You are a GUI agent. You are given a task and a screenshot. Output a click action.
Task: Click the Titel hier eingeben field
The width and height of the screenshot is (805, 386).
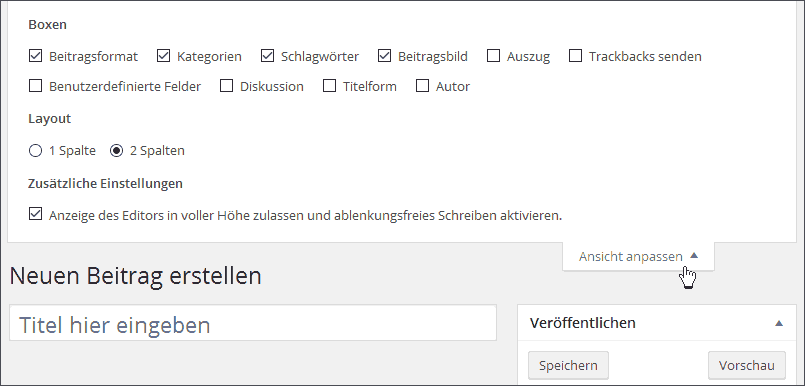click(253, 323)
